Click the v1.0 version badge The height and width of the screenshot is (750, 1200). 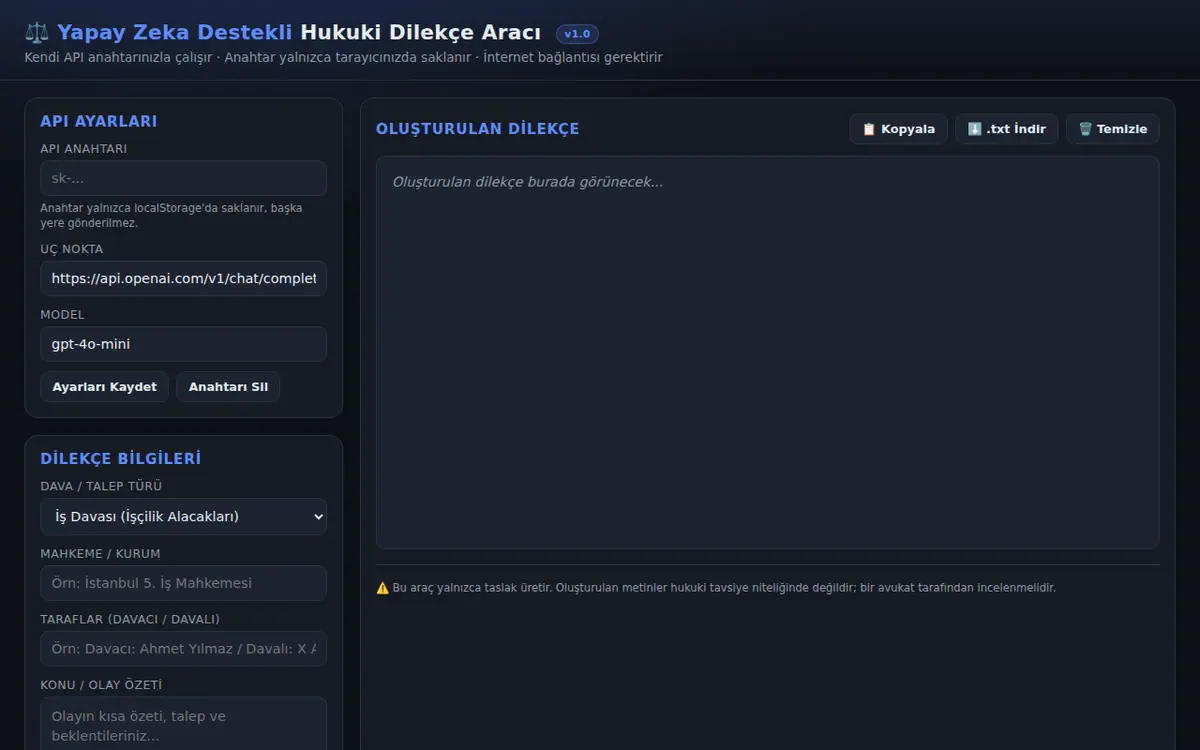coord(577,34)
